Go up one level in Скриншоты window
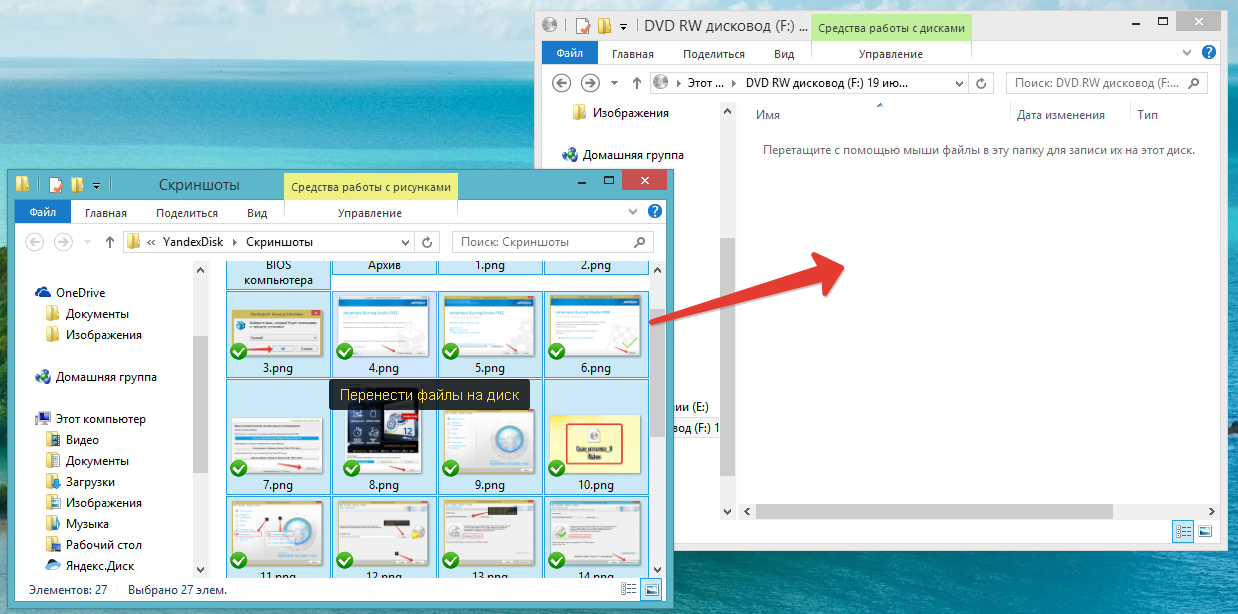This screenshot has width=1238, height=614. pyautogui.click(x=109, y=242)
